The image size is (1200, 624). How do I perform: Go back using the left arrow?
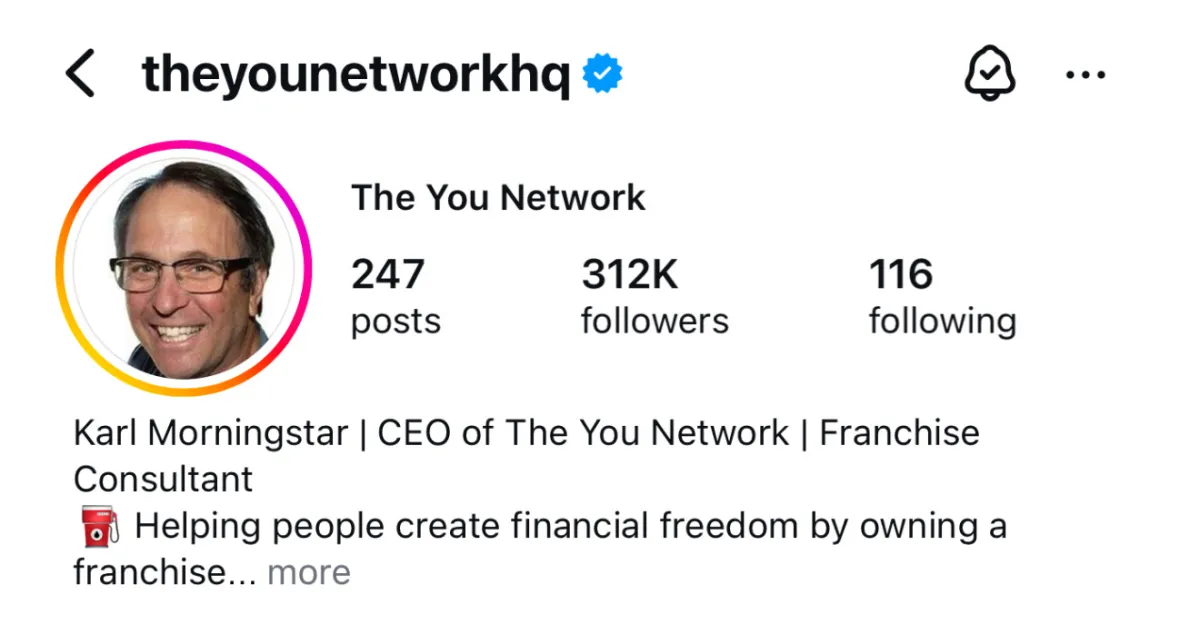point(80,75)
